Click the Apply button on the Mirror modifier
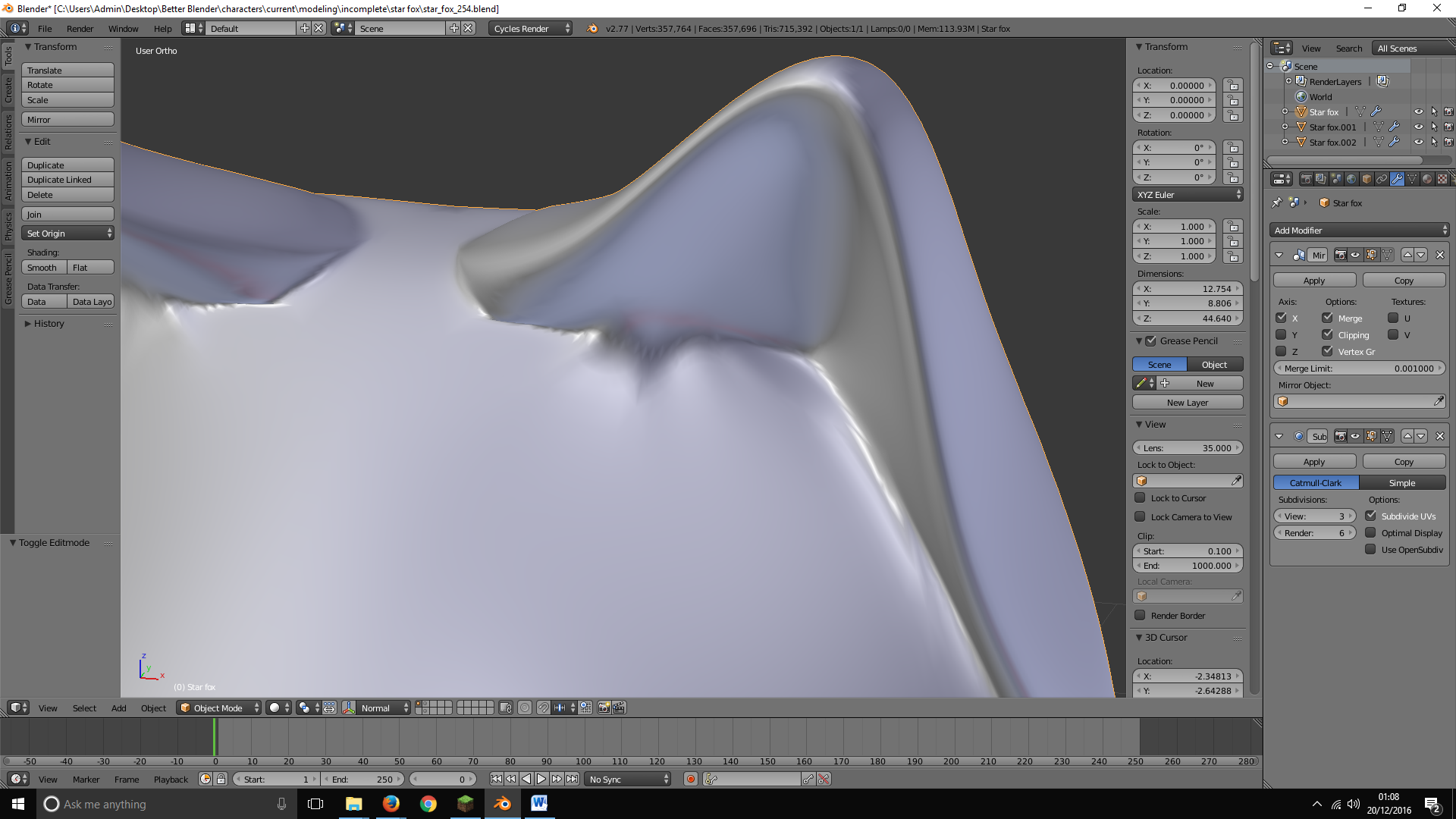Image resolution: width=1456 pixels, height=819 pixels. point(1315,280)
